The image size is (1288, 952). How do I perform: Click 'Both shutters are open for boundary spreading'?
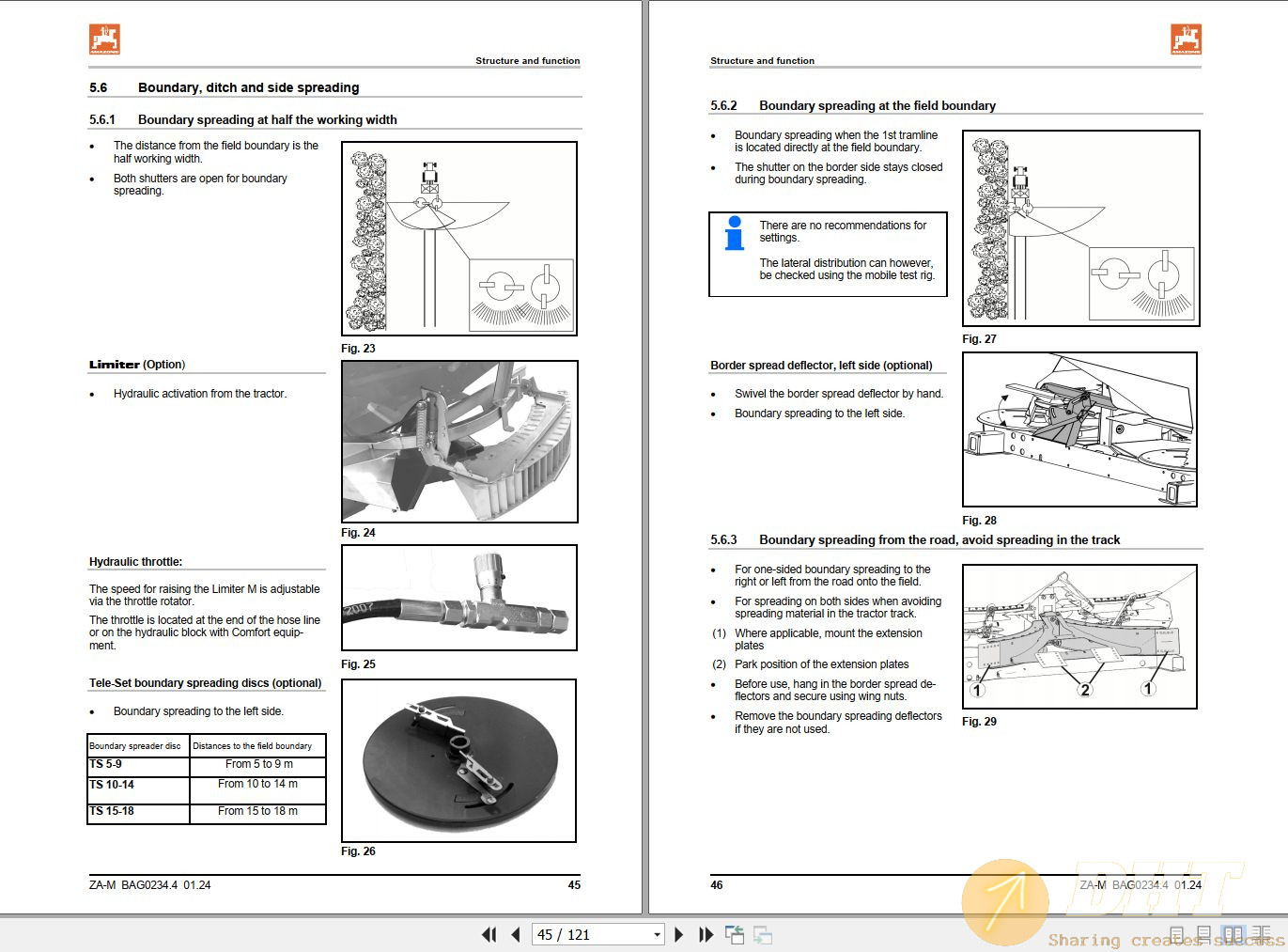[200, 184]
